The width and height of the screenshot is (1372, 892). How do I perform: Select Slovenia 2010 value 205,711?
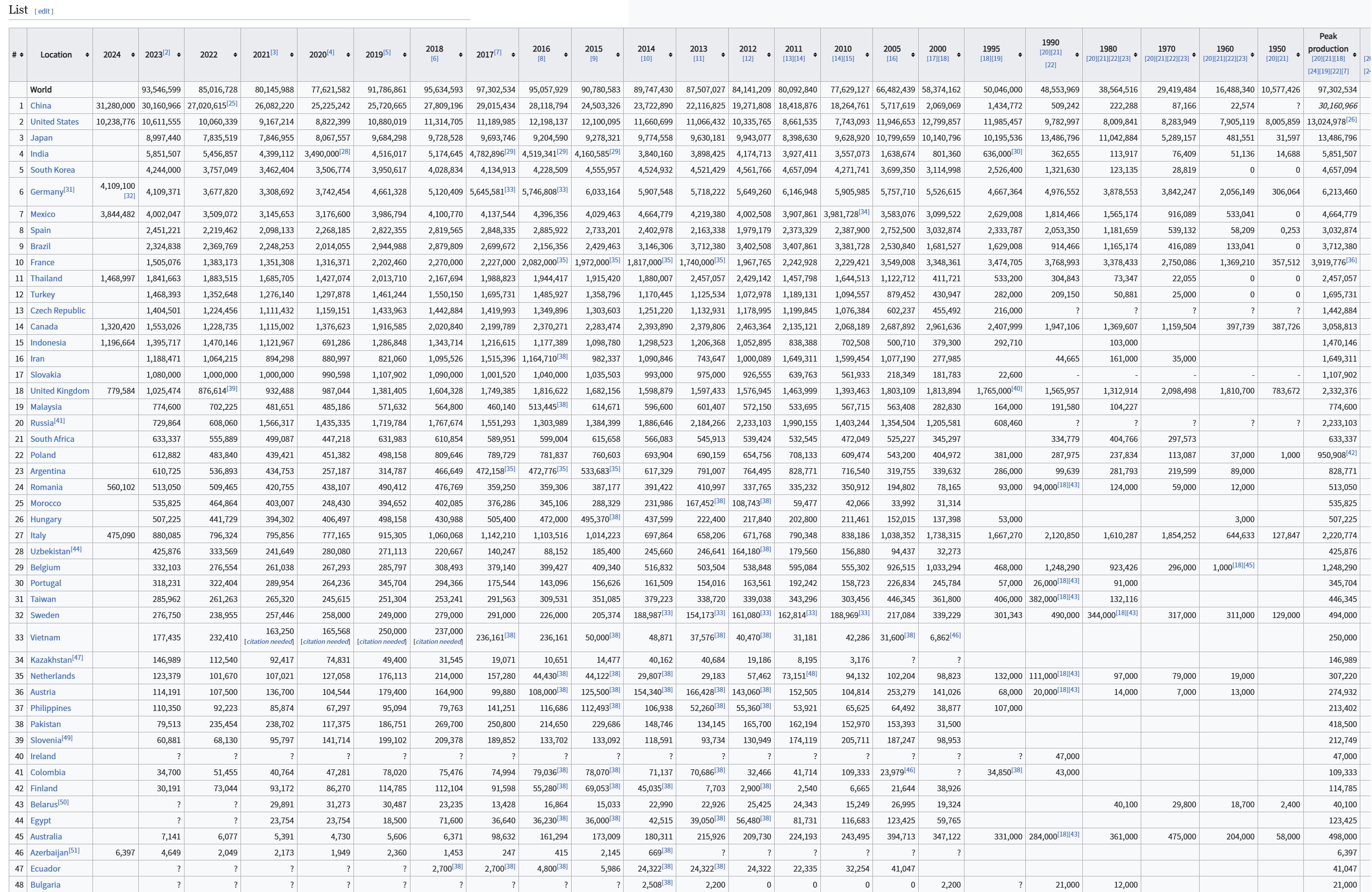(x=855, y=741)
